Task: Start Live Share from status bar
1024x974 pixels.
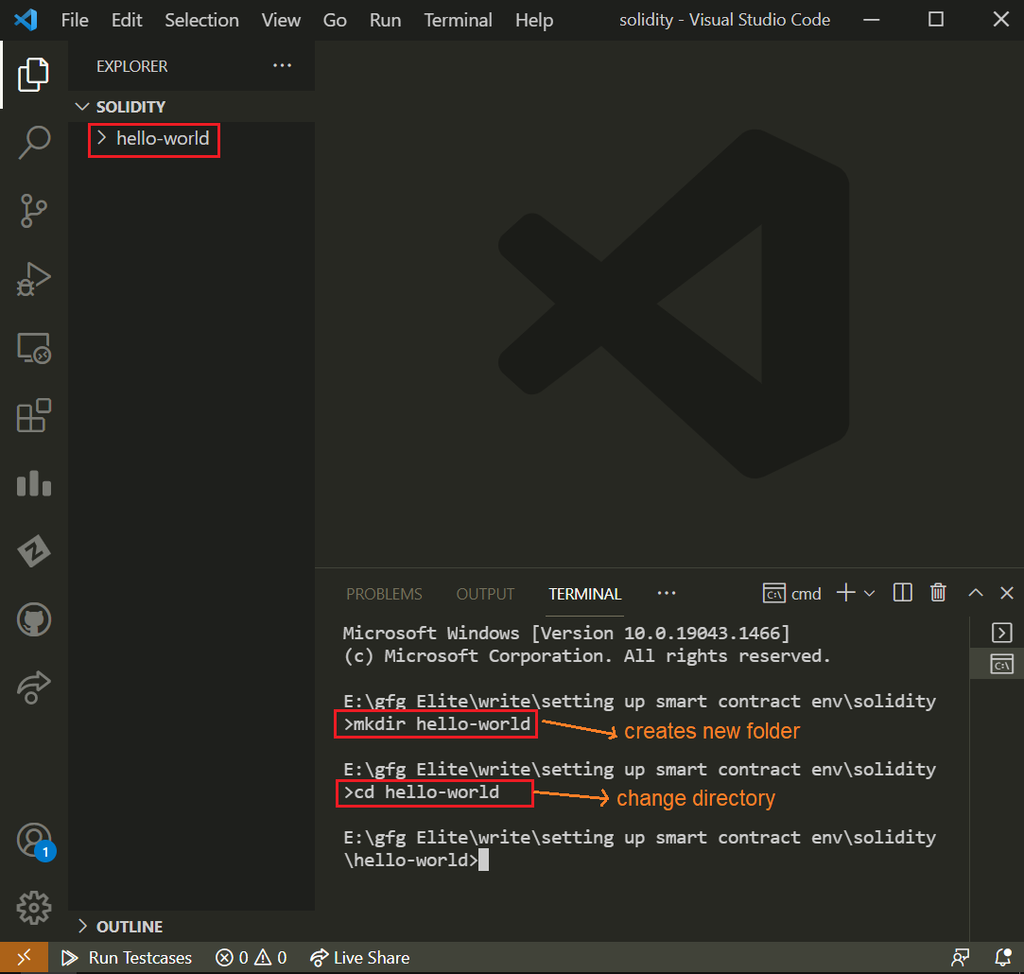Action: point(360,958)
